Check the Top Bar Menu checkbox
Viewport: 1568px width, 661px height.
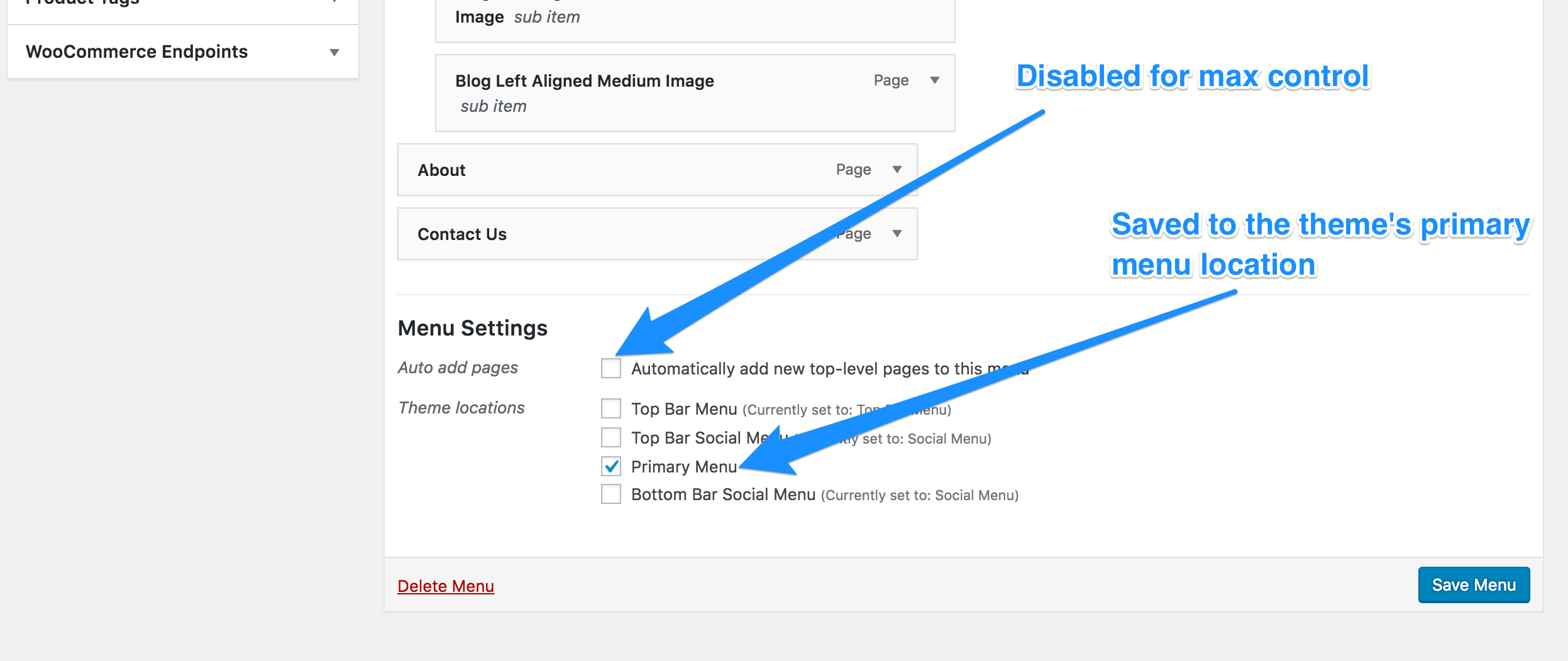(x=610, y=408)
